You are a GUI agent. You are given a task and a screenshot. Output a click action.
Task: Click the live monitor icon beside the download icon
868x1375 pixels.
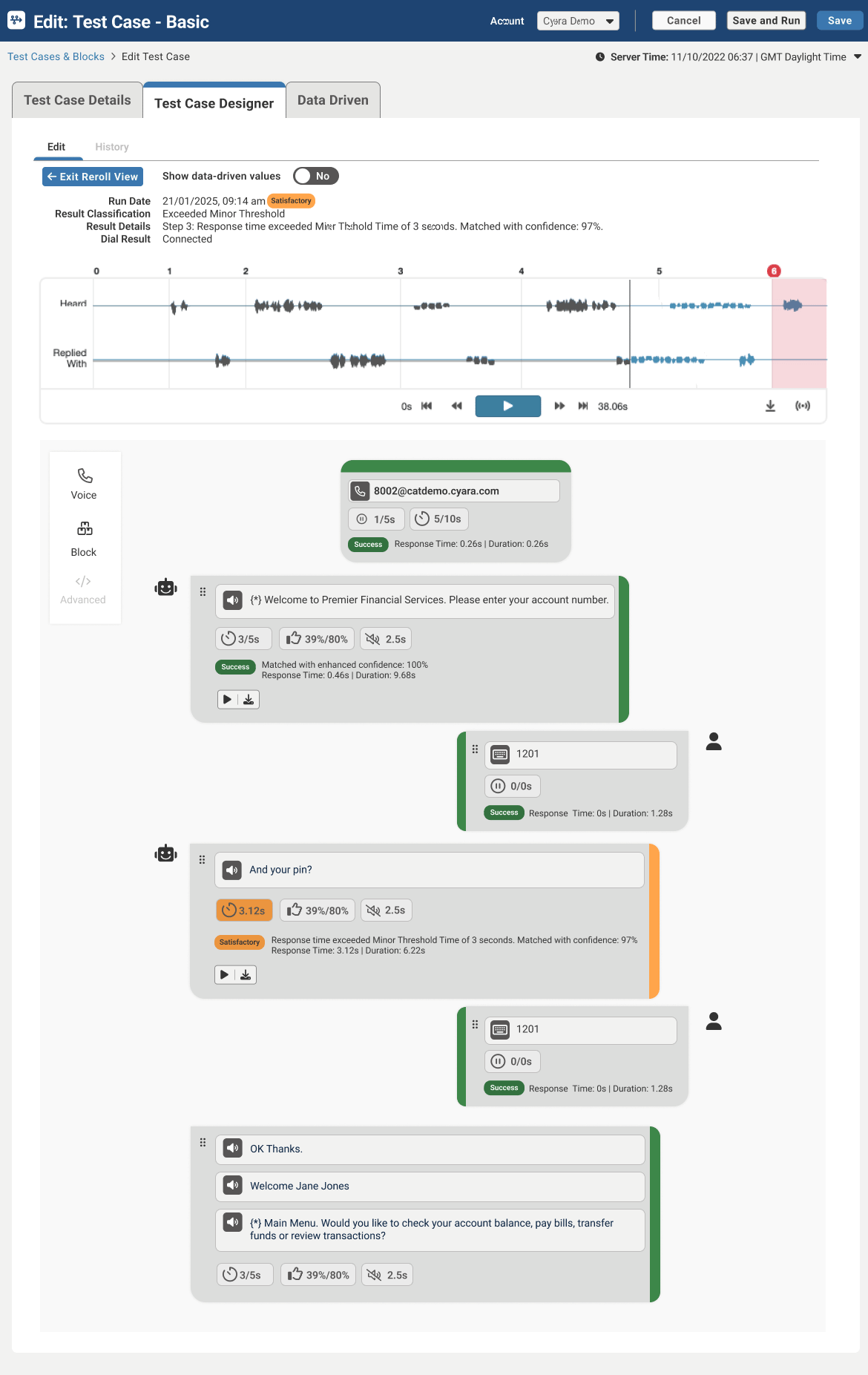pos(803,406)
